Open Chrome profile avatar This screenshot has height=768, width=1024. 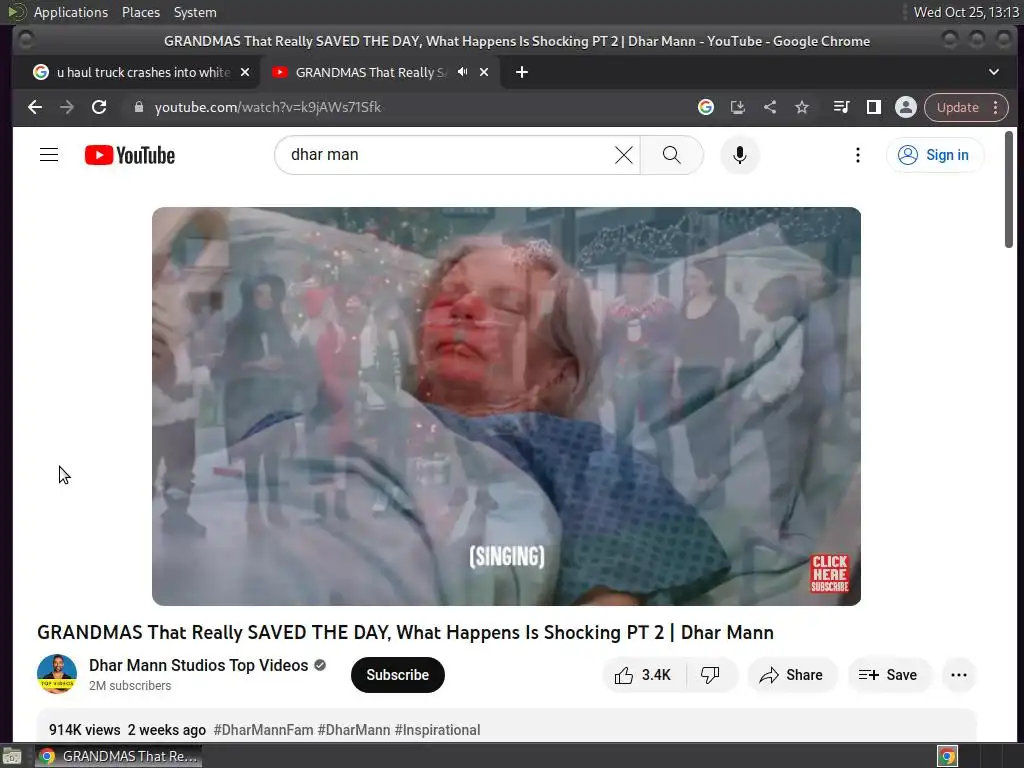pyautogui.click(x=906, y=107)
